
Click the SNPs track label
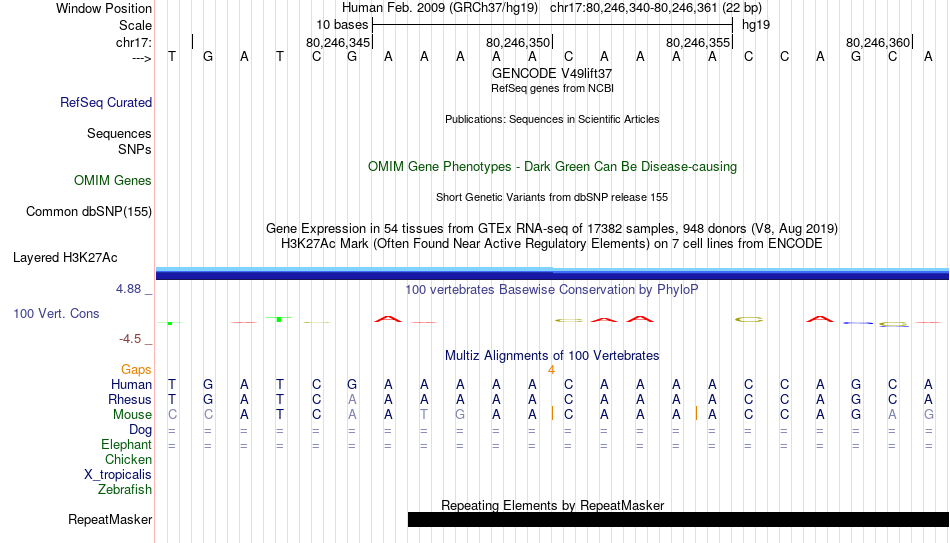point(135,149)
